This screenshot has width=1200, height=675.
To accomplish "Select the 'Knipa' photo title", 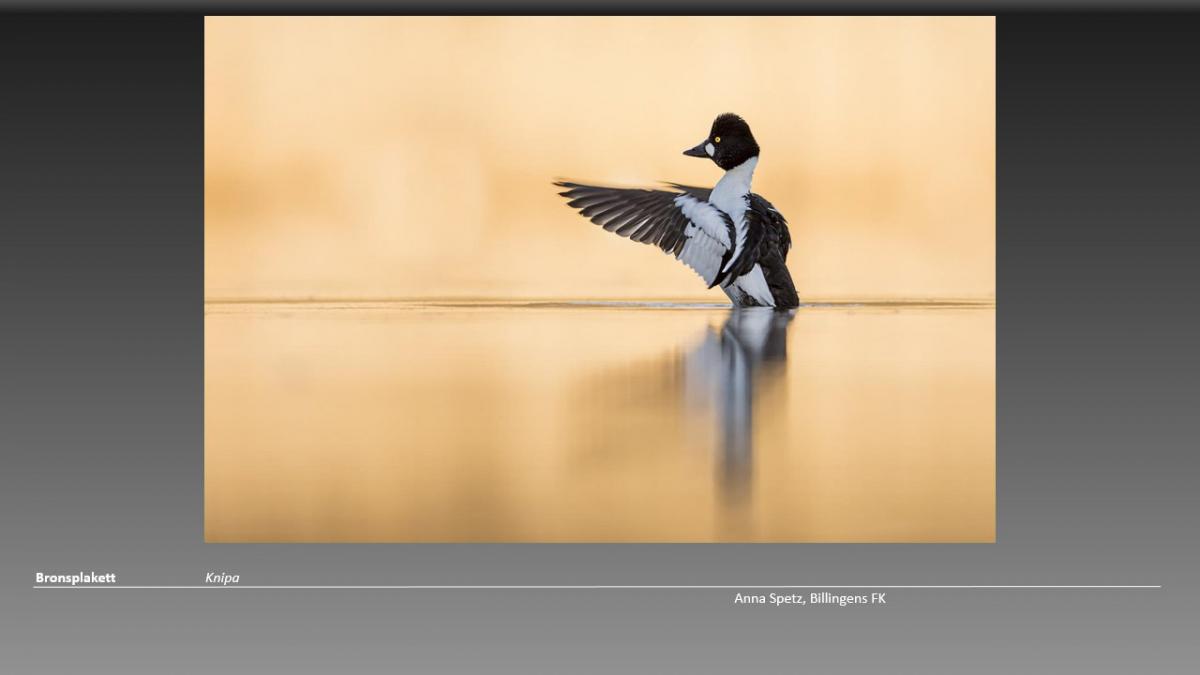I will point(222,578).
